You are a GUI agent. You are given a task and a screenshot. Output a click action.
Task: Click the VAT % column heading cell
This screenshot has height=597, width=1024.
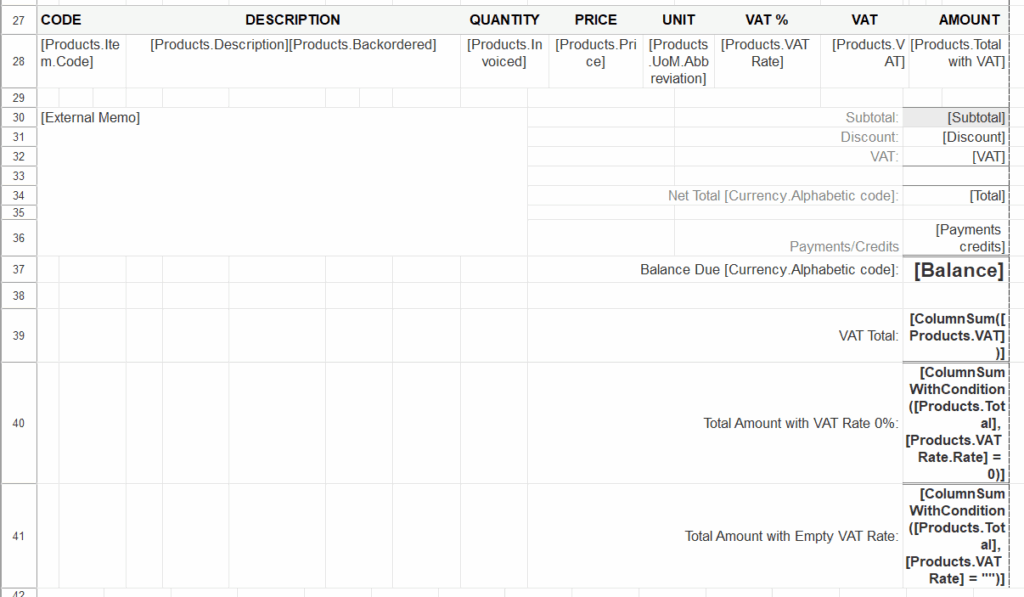coord(767,20)
